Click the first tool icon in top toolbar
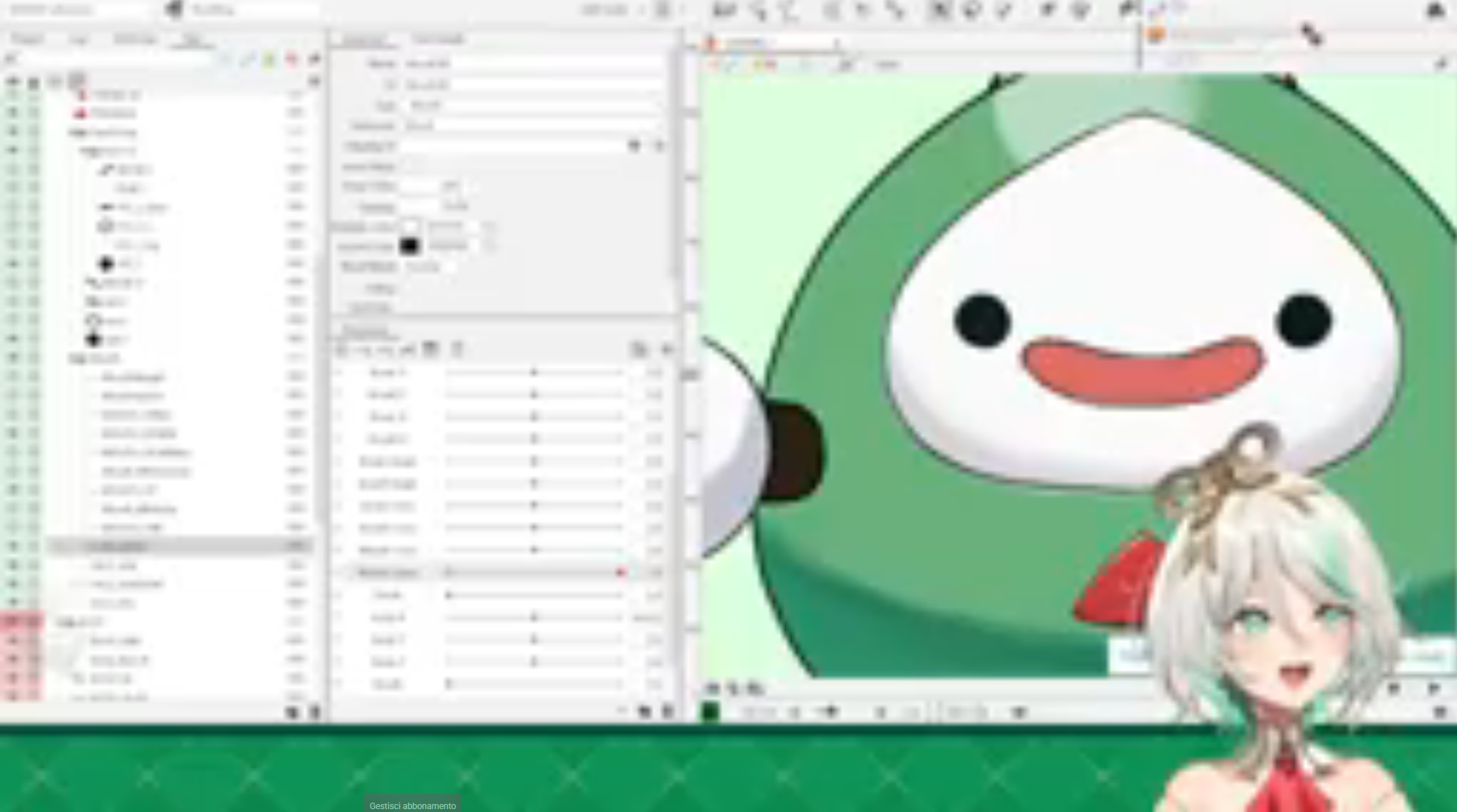This screenshot has height=812, width=1457. pyautogui.click(x=722, y=10)
